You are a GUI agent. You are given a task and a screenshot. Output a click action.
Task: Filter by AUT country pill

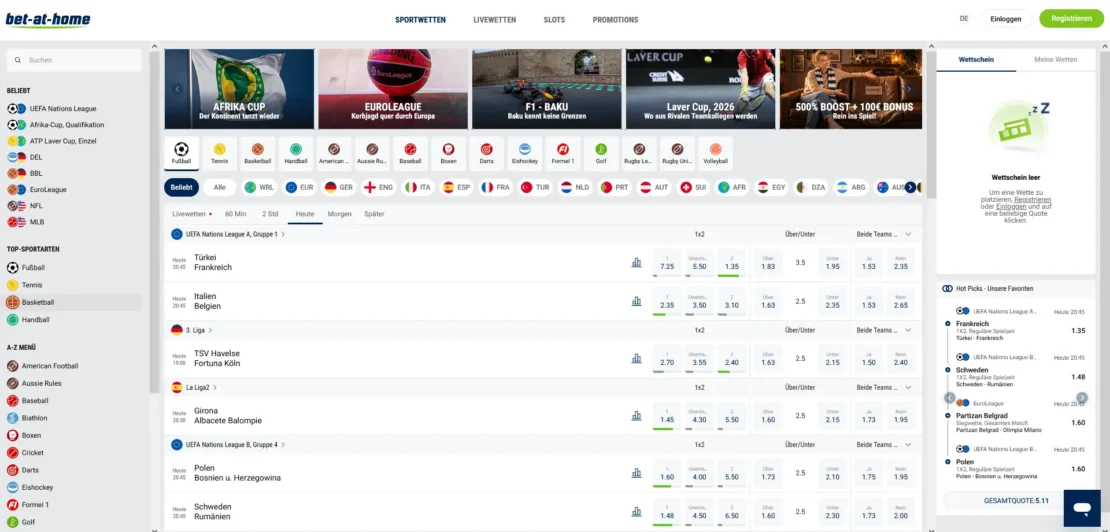655,187
